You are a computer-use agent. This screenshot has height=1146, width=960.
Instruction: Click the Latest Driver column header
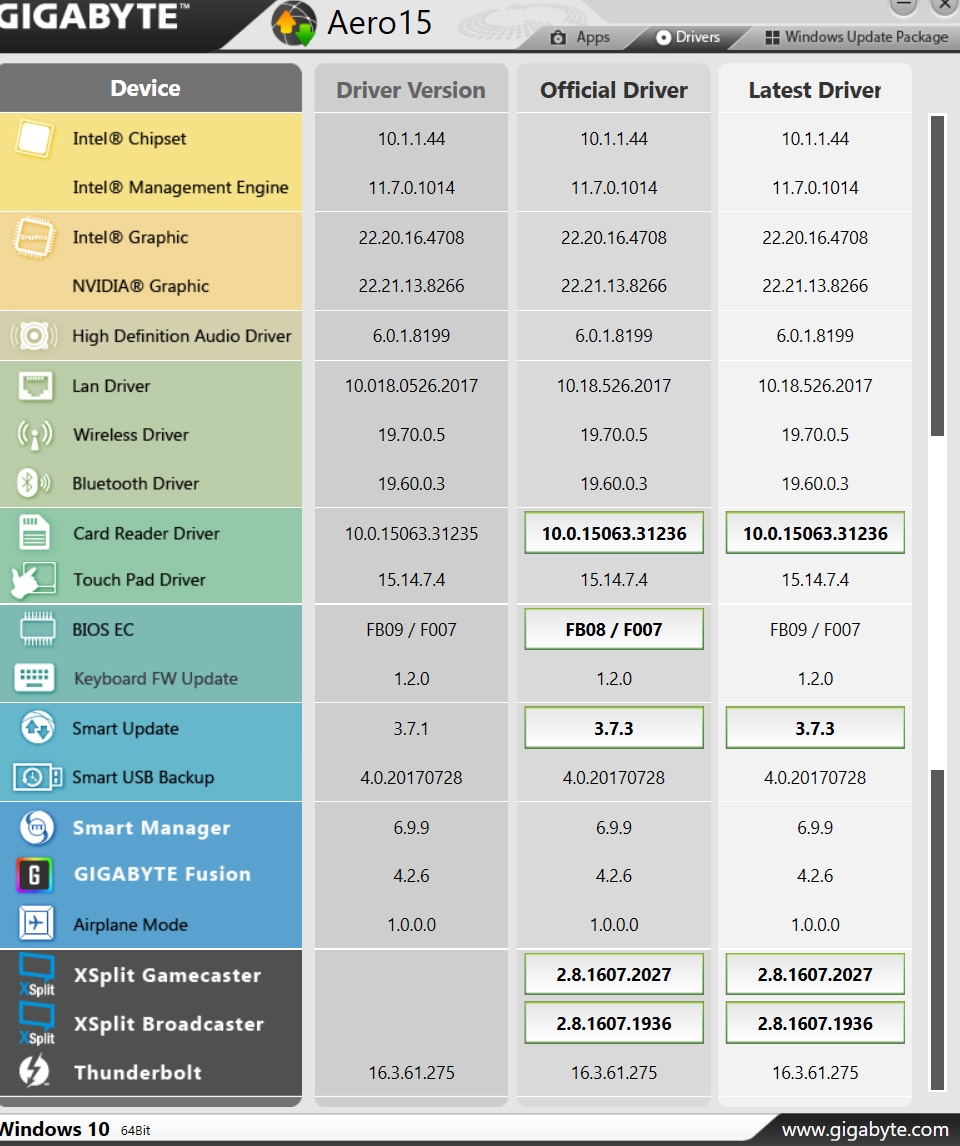(x=815, y=89)
